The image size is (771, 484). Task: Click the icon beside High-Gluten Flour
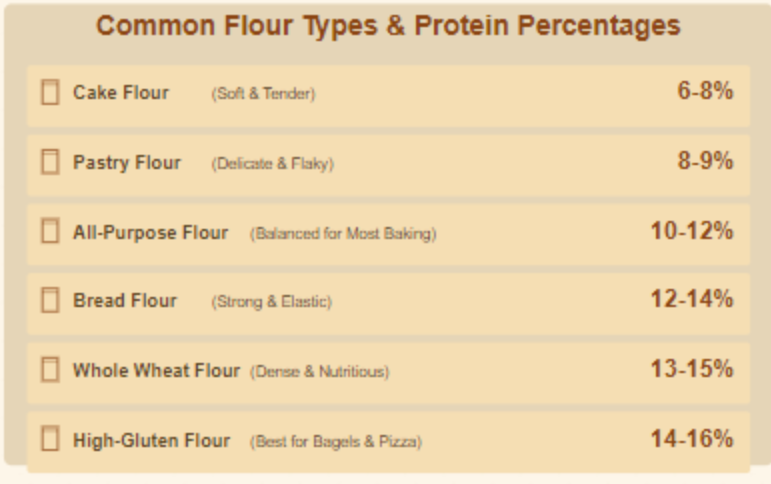click(x=50, y=438)
